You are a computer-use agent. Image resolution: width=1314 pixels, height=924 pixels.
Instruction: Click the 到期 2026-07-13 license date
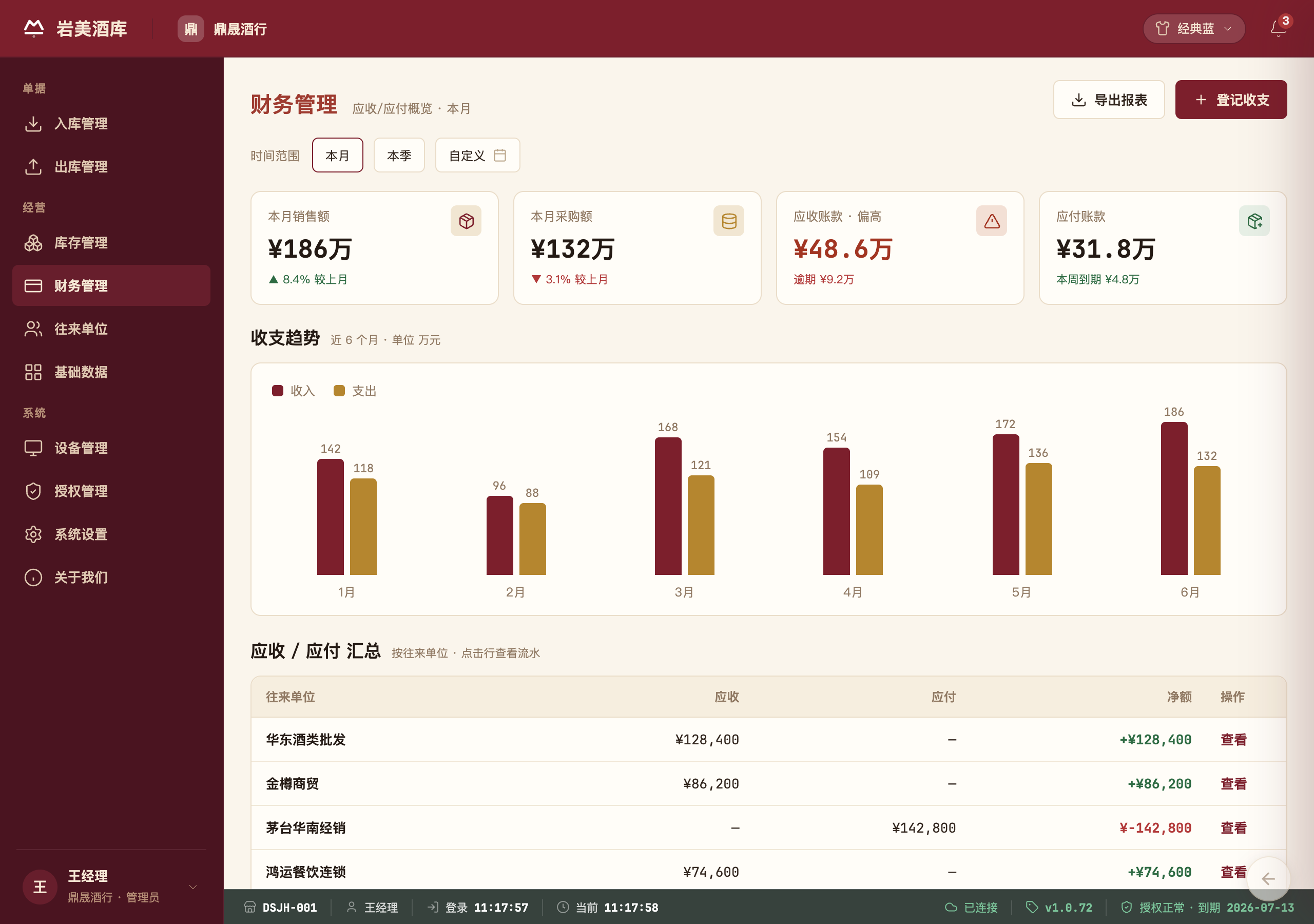coord(1246,908)
